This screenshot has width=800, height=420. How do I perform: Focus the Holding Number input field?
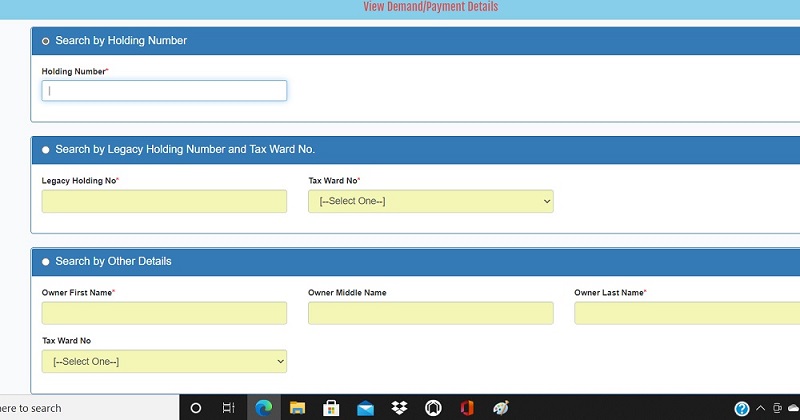pyautogui.click(x=164, y=91)
